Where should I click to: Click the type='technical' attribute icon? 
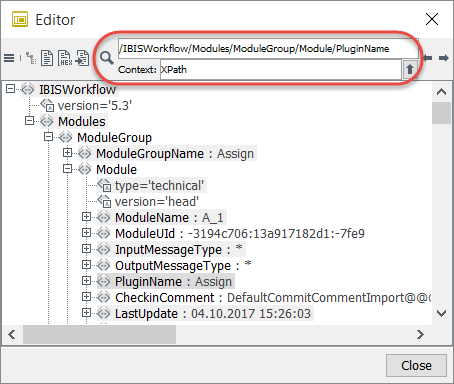104,185
